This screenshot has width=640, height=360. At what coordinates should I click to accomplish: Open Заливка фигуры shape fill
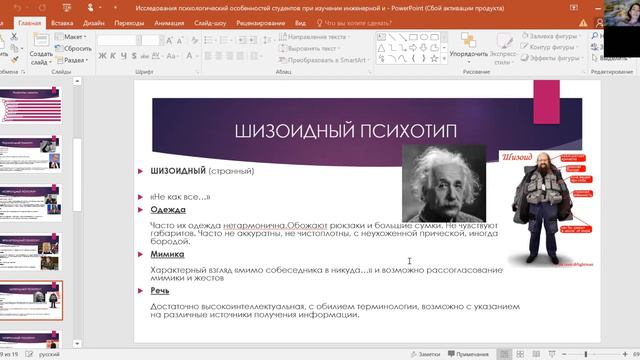point(551,36)
